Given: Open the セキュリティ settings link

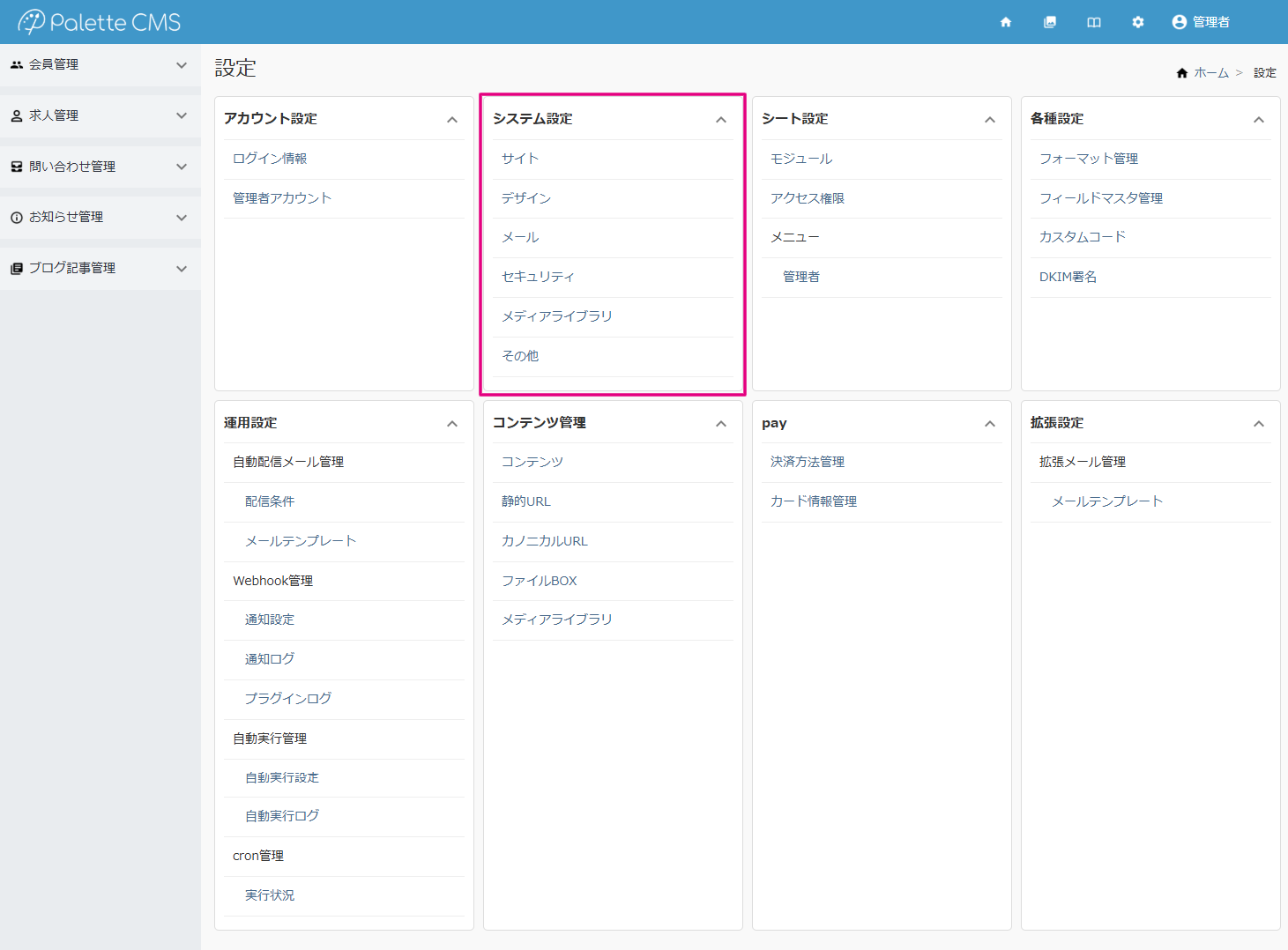Looking at the screenshot, I should tap(538, 277).
